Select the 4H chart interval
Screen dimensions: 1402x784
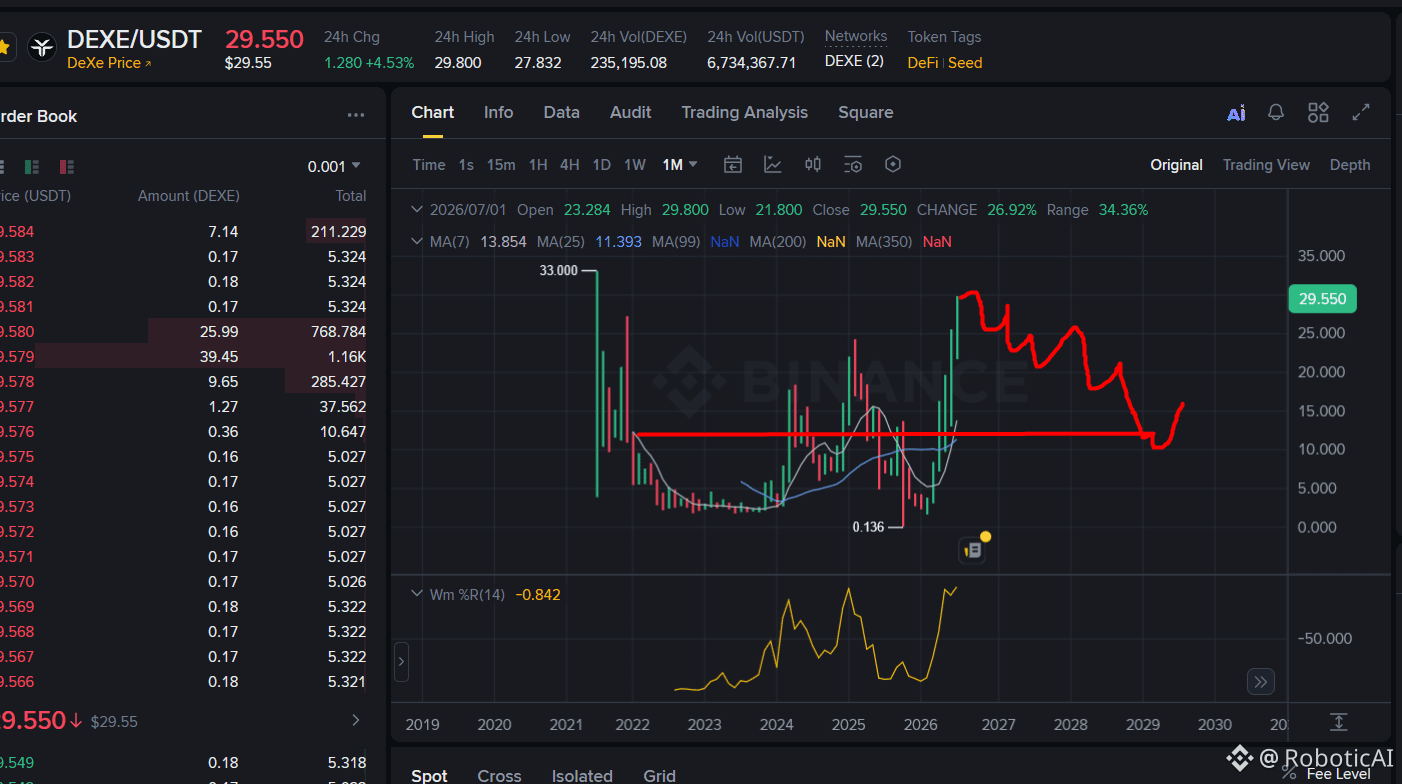click(569, 165)
